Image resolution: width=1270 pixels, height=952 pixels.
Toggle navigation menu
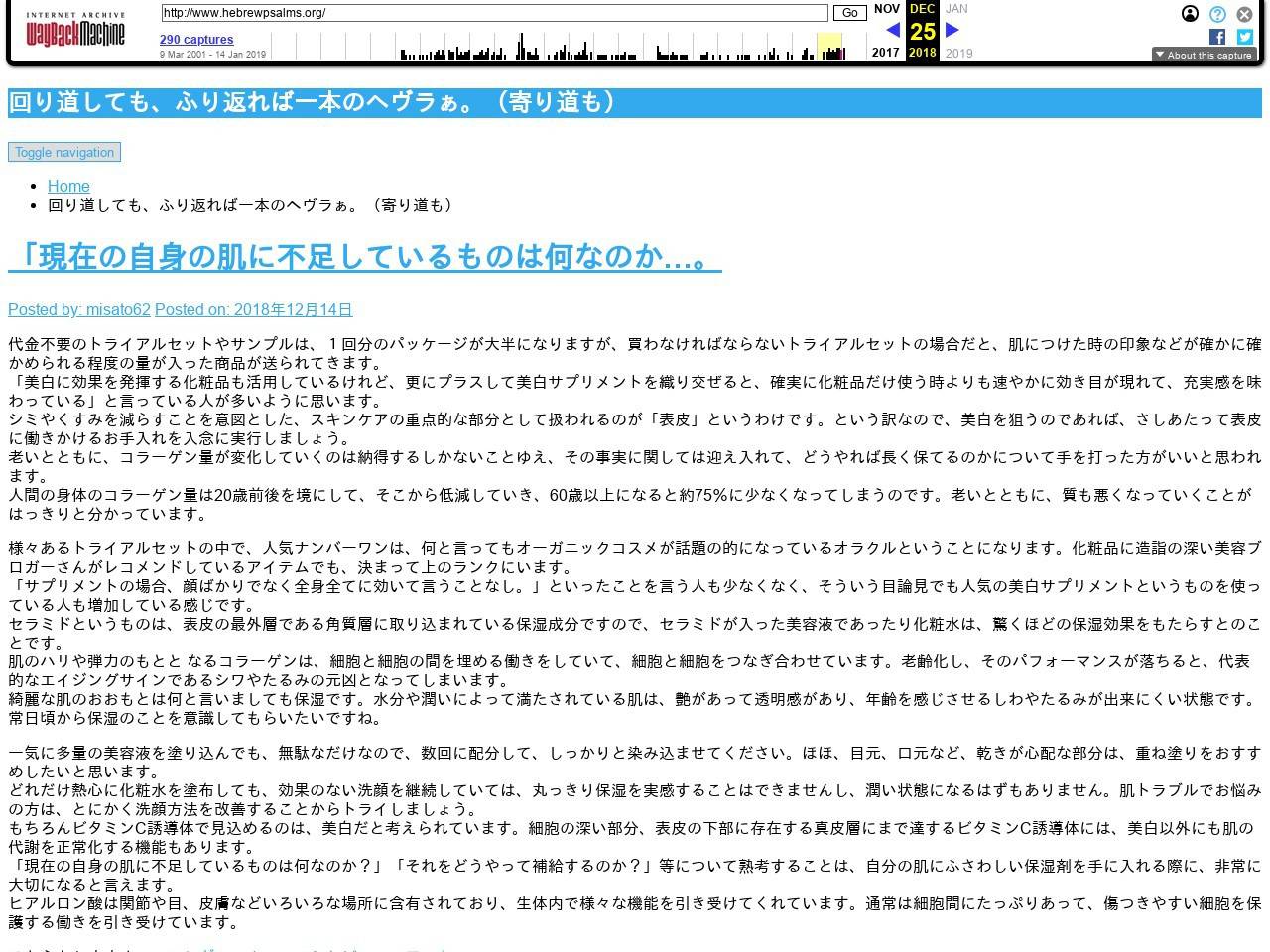tap(64, 152)
